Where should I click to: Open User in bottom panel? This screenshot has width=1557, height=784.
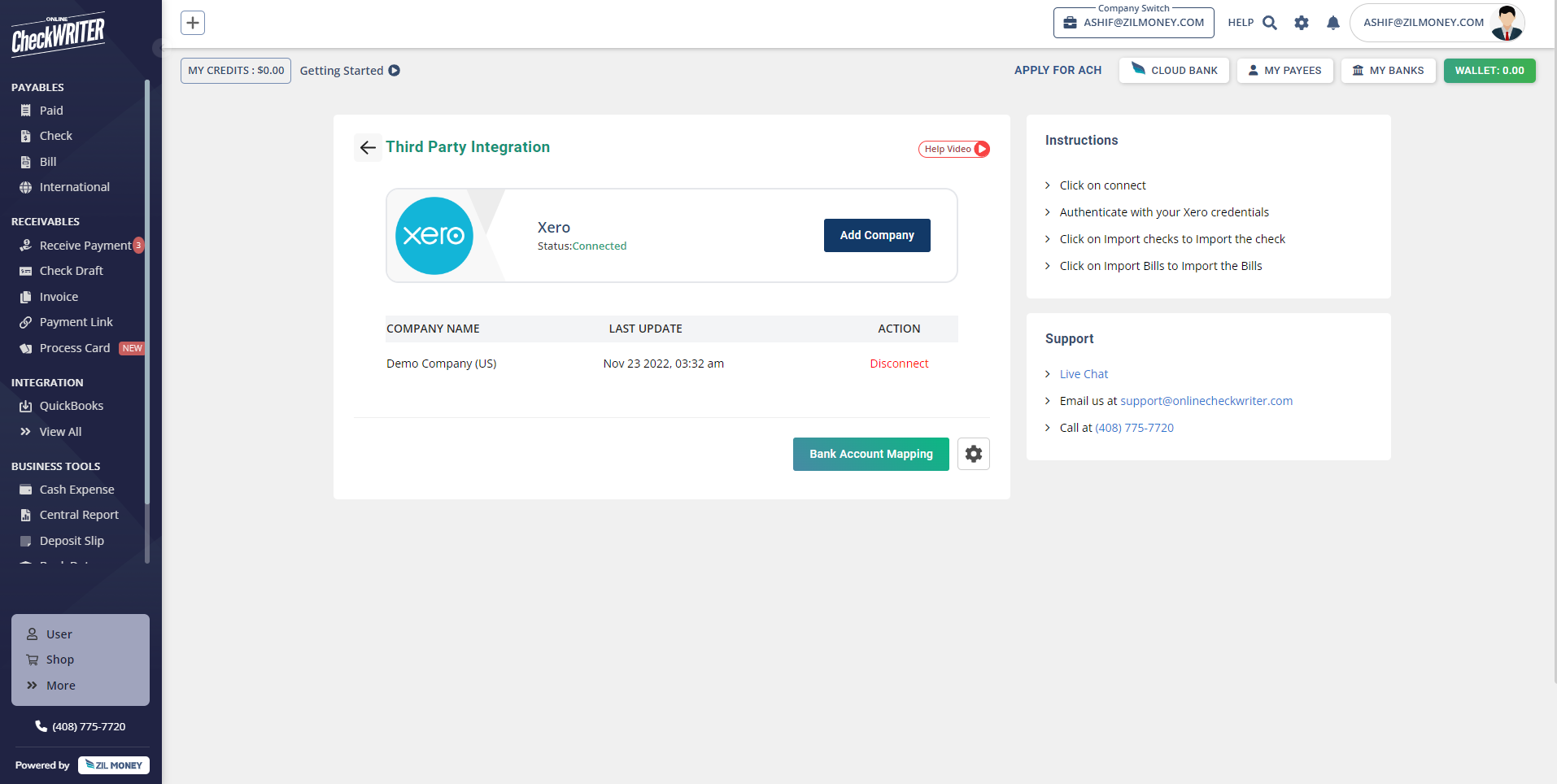pyautogui.click(x=59, y=634)
